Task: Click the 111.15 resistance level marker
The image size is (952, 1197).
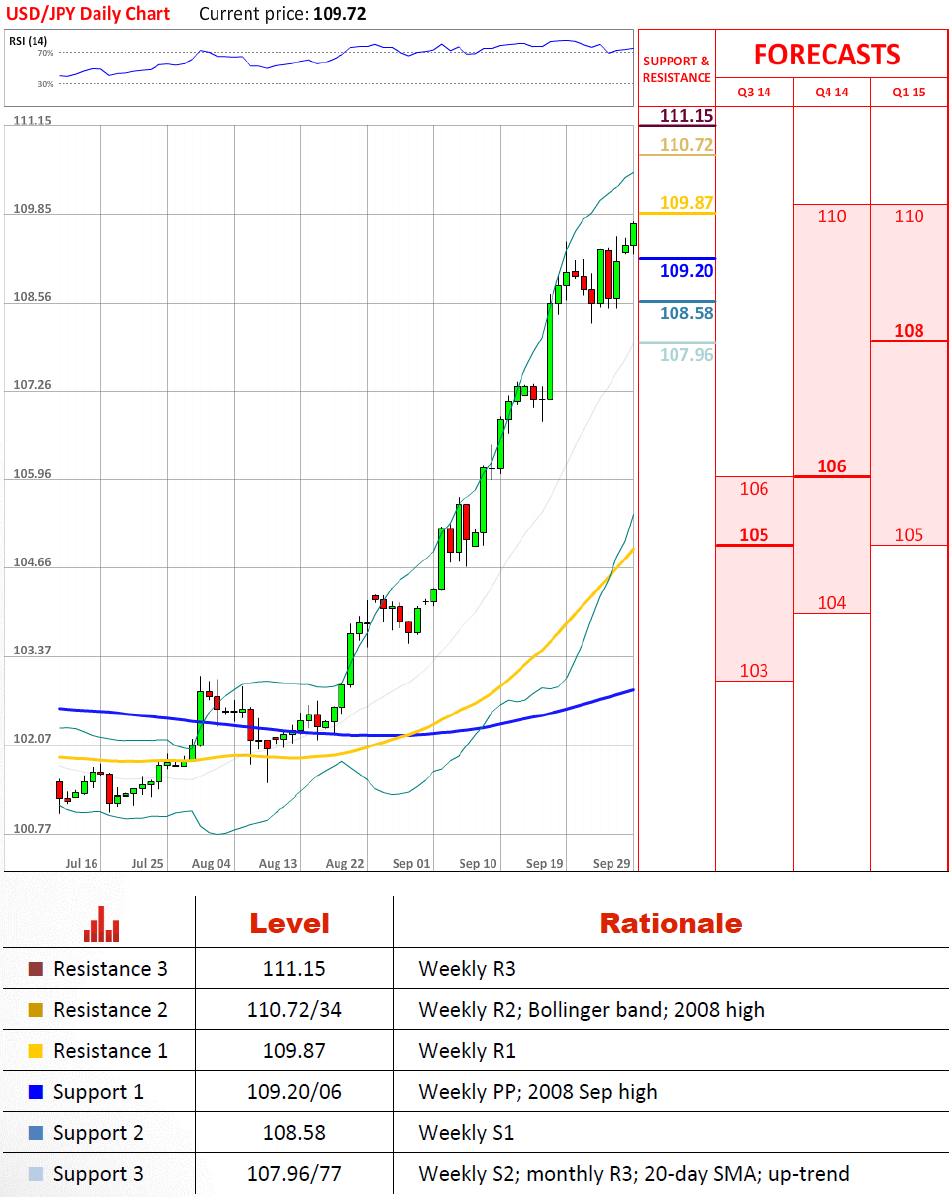Action: tap(686, 116)
